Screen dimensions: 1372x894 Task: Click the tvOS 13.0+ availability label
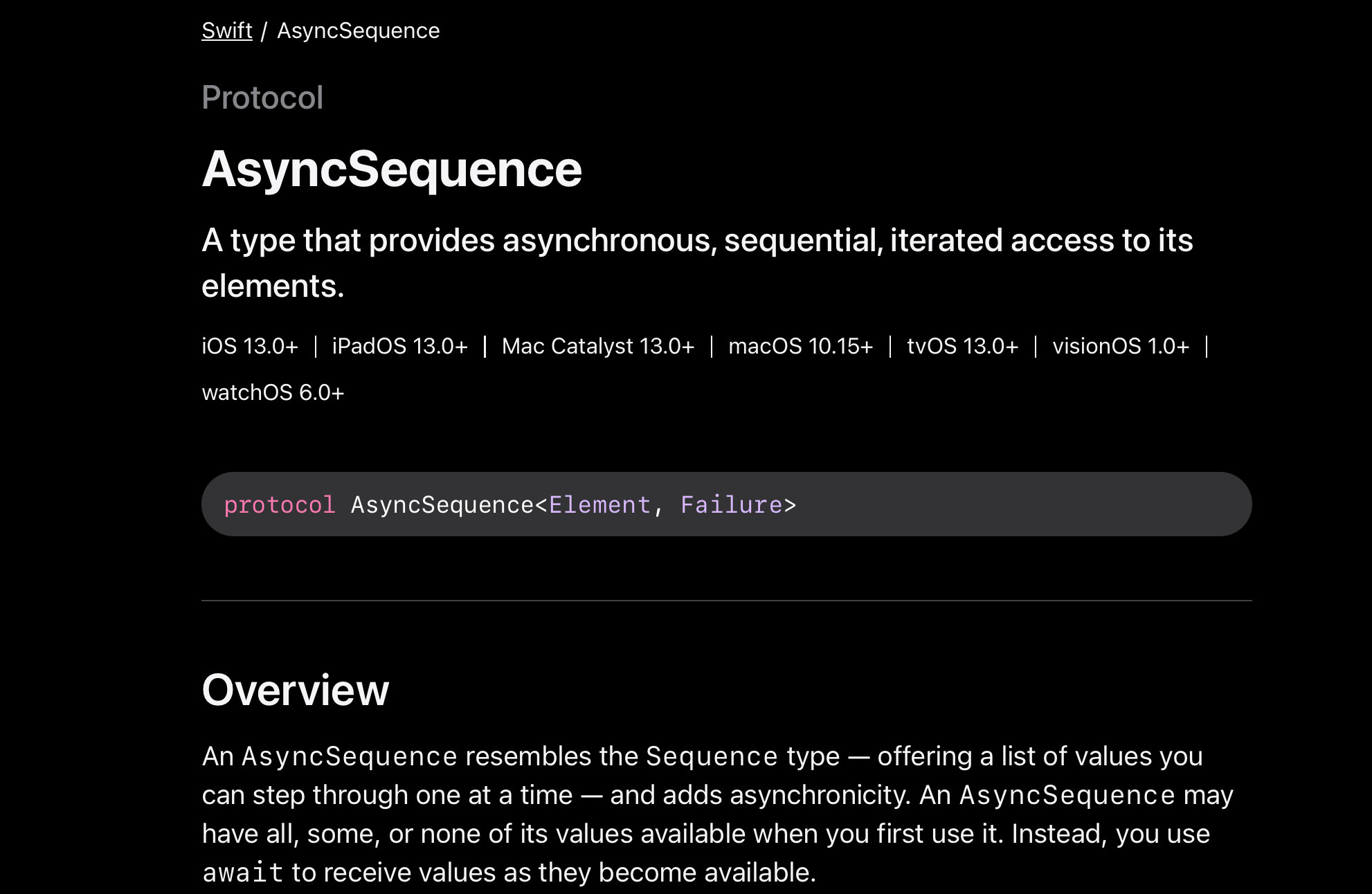(x=963, y=346)
